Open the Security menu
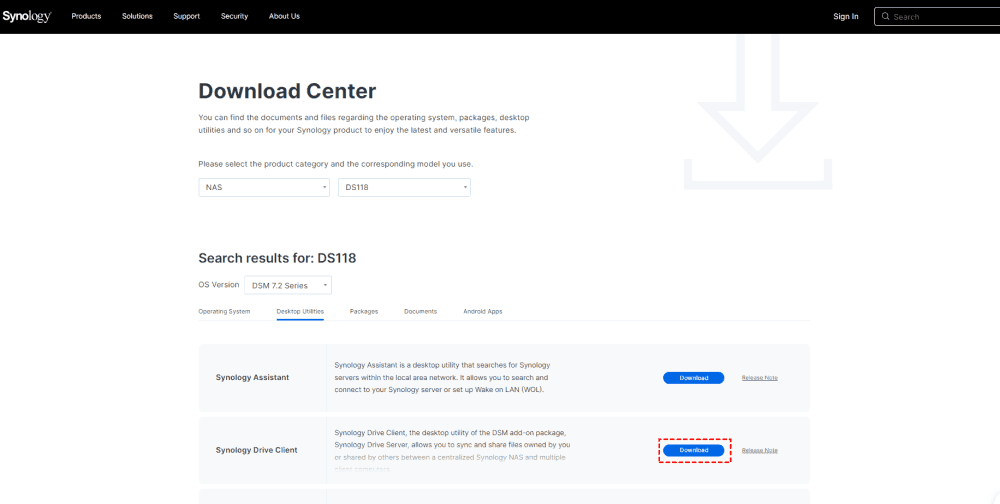This screenshot has width=1000, height=504. pyautogui.click(x=235, y=17)
